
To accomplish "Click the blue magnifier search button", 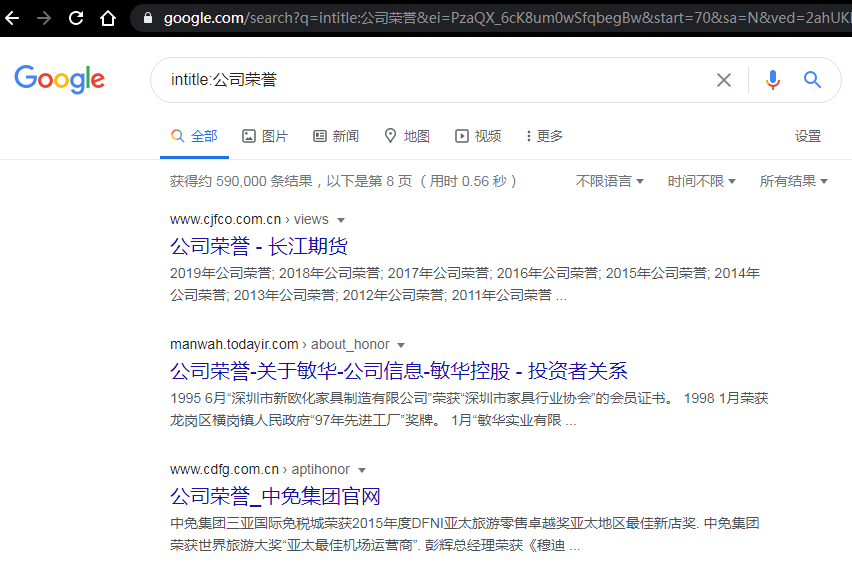I will pos(812,80).
